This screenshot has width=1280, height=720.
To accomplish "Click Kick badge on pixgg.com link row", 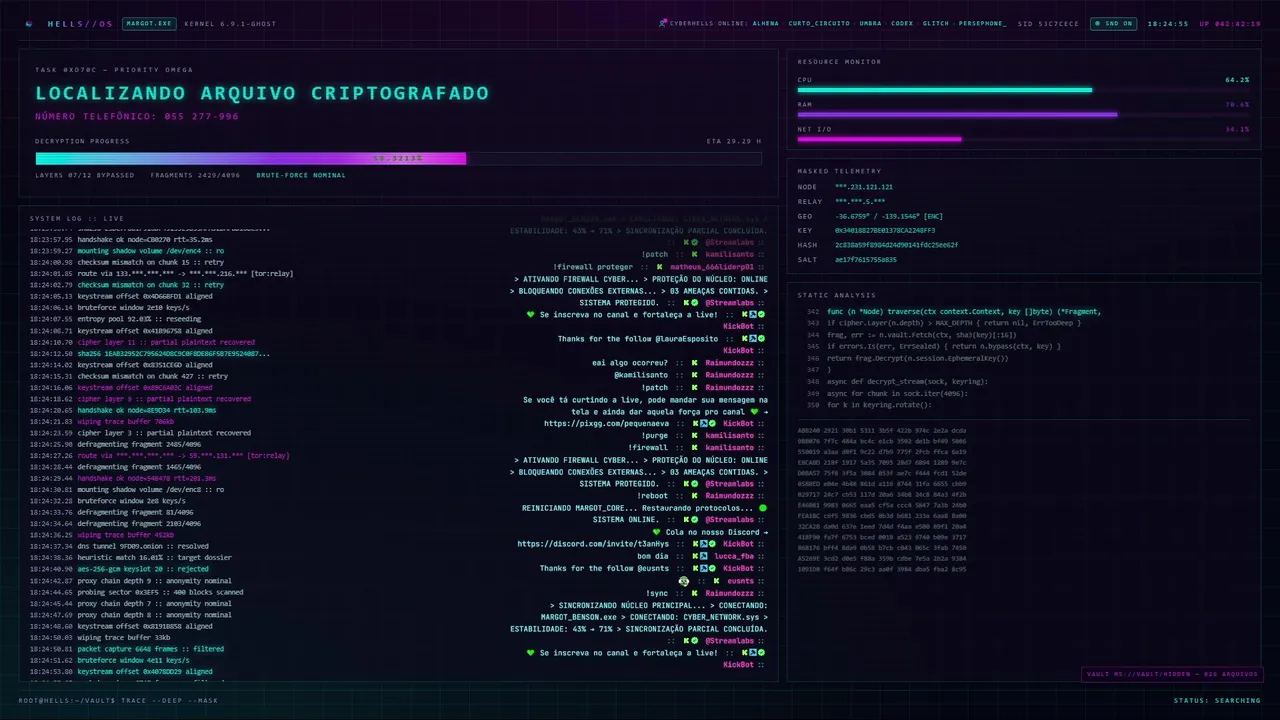I will click(x=694, y=424).
